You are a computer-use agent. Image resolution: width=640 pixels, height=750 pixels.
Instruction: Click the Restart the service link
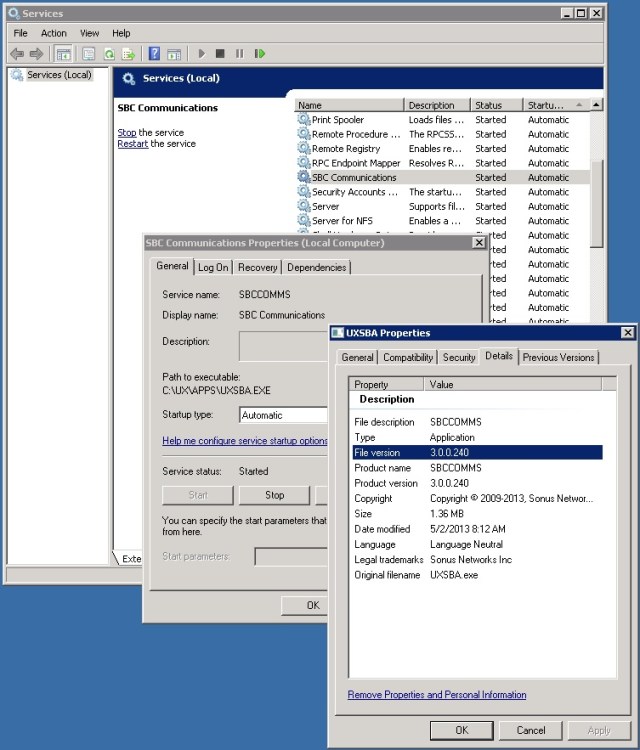coord(133,144)
